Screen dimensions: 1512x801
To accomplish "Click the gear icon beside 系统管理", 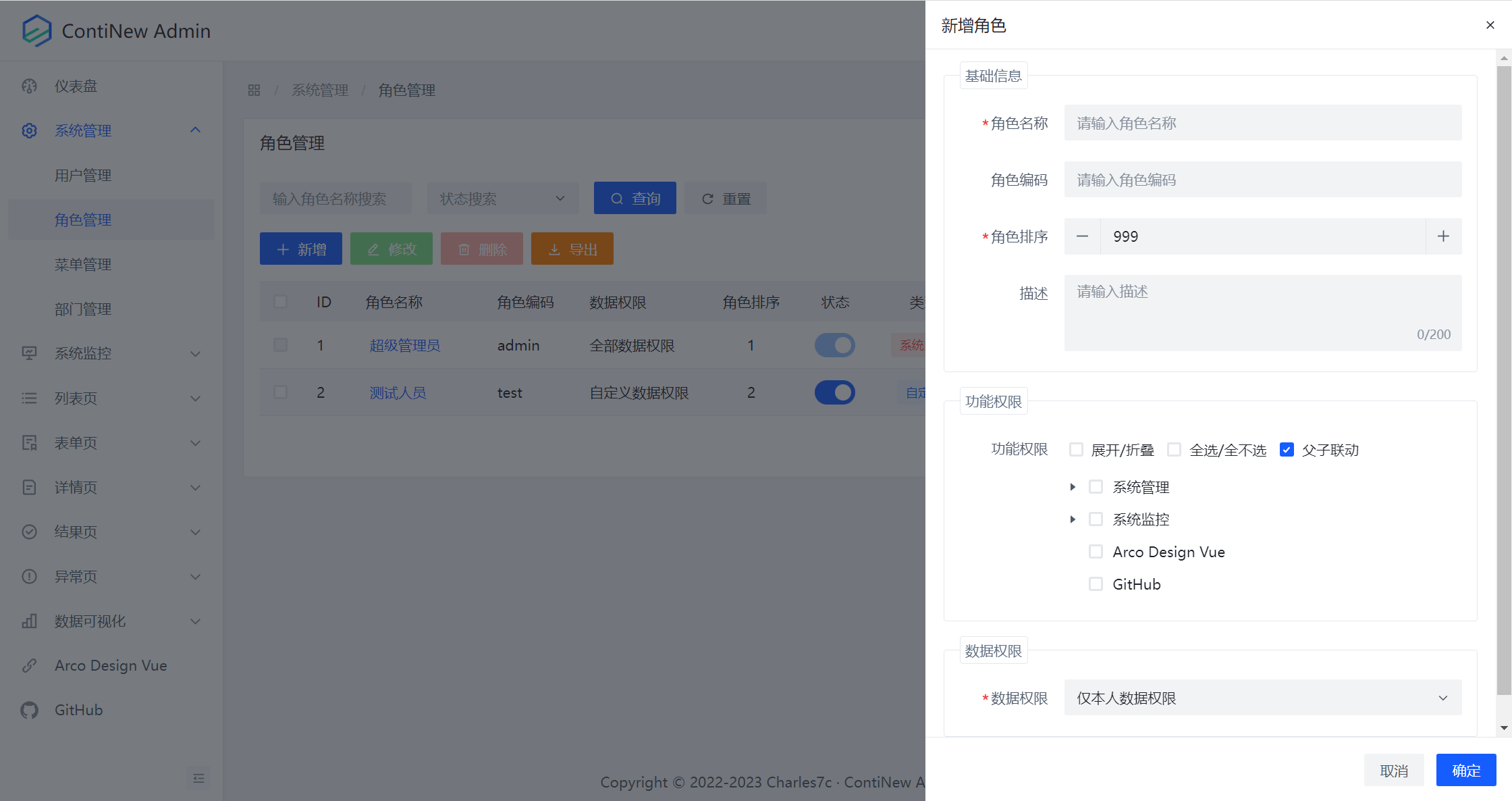I will (29, 130).
